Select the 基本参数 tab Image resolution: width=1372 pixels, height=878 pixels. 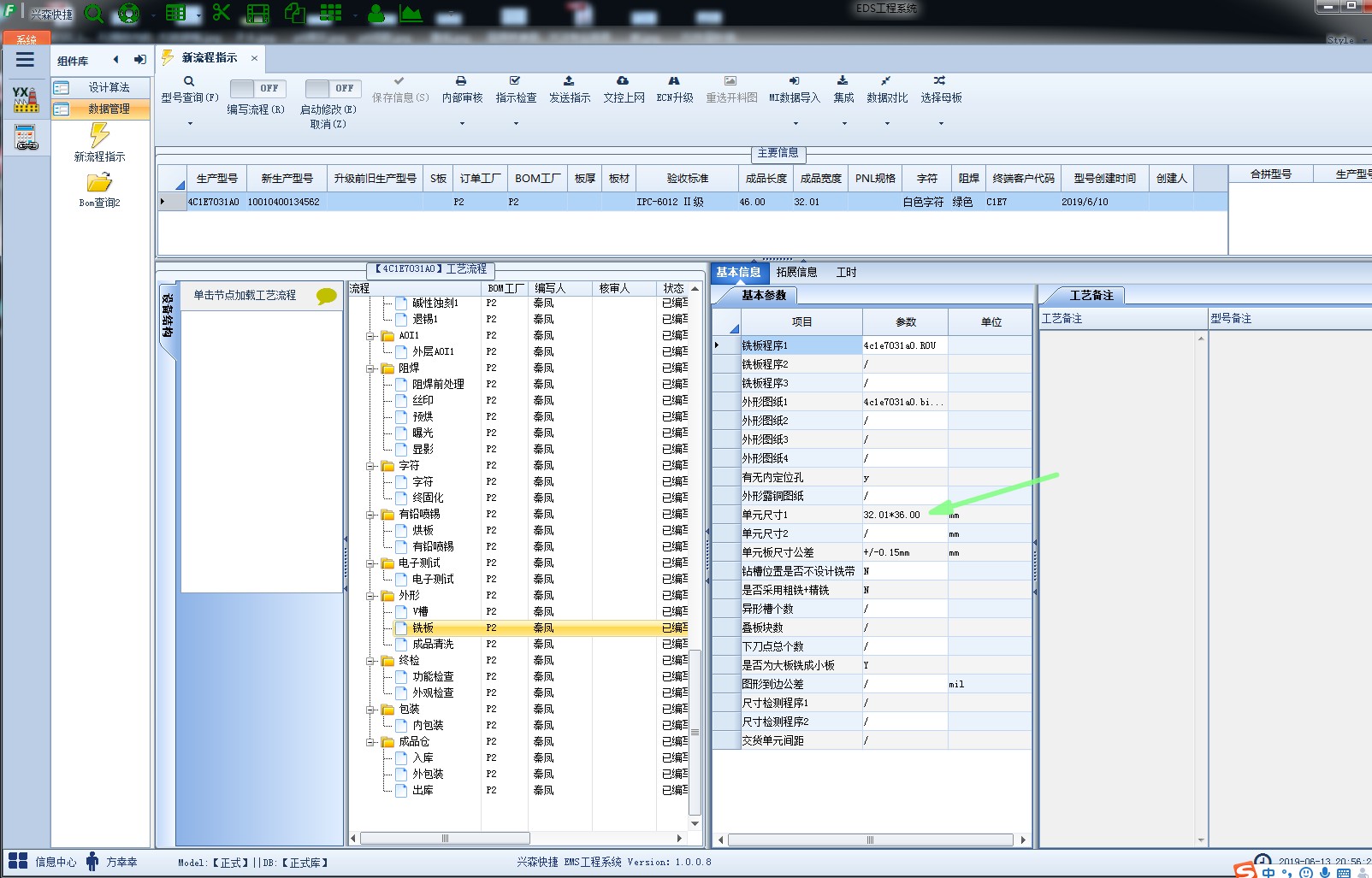click(762, 295)
